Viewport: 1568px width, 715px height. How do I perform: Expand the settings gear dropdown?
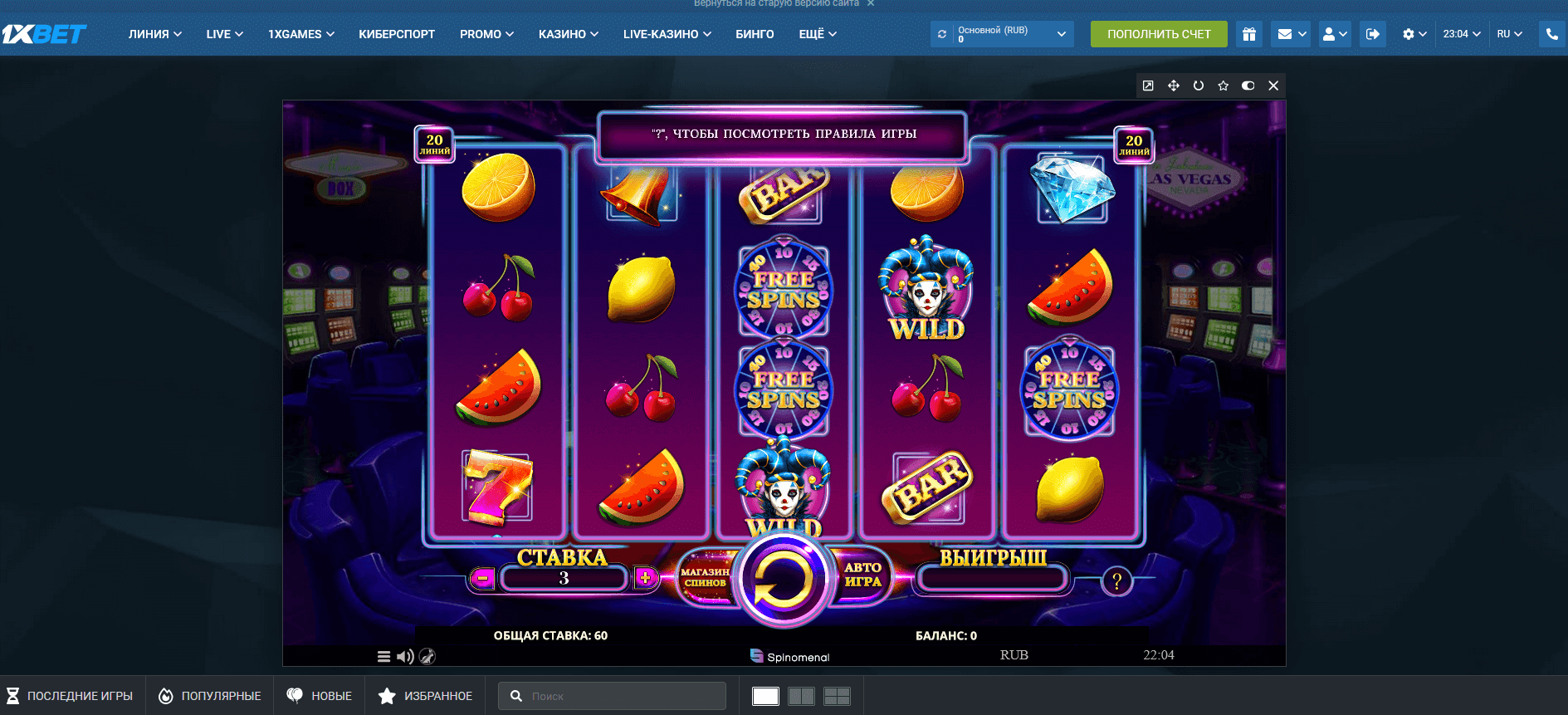click(x=1414, y=34)
